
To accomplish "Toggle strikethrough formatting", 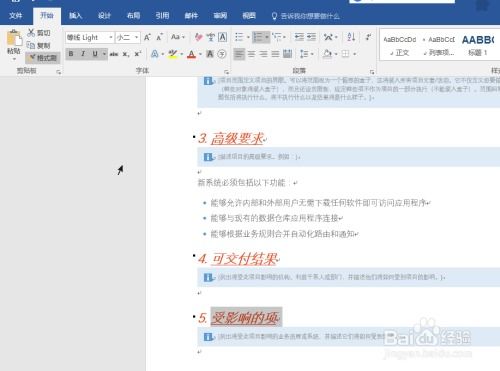I will 114,54.
